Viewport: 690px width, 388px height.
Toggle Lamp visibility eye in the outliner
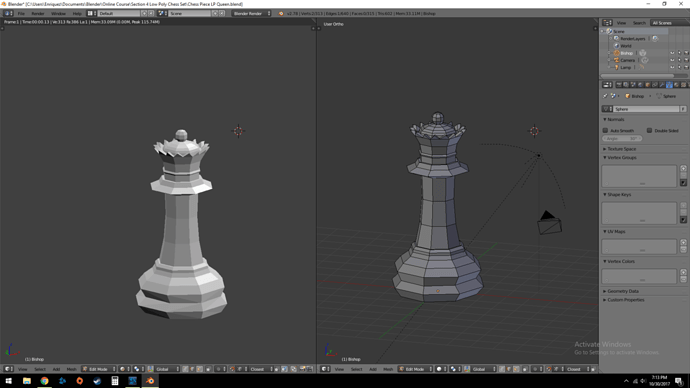click(672, 67)
